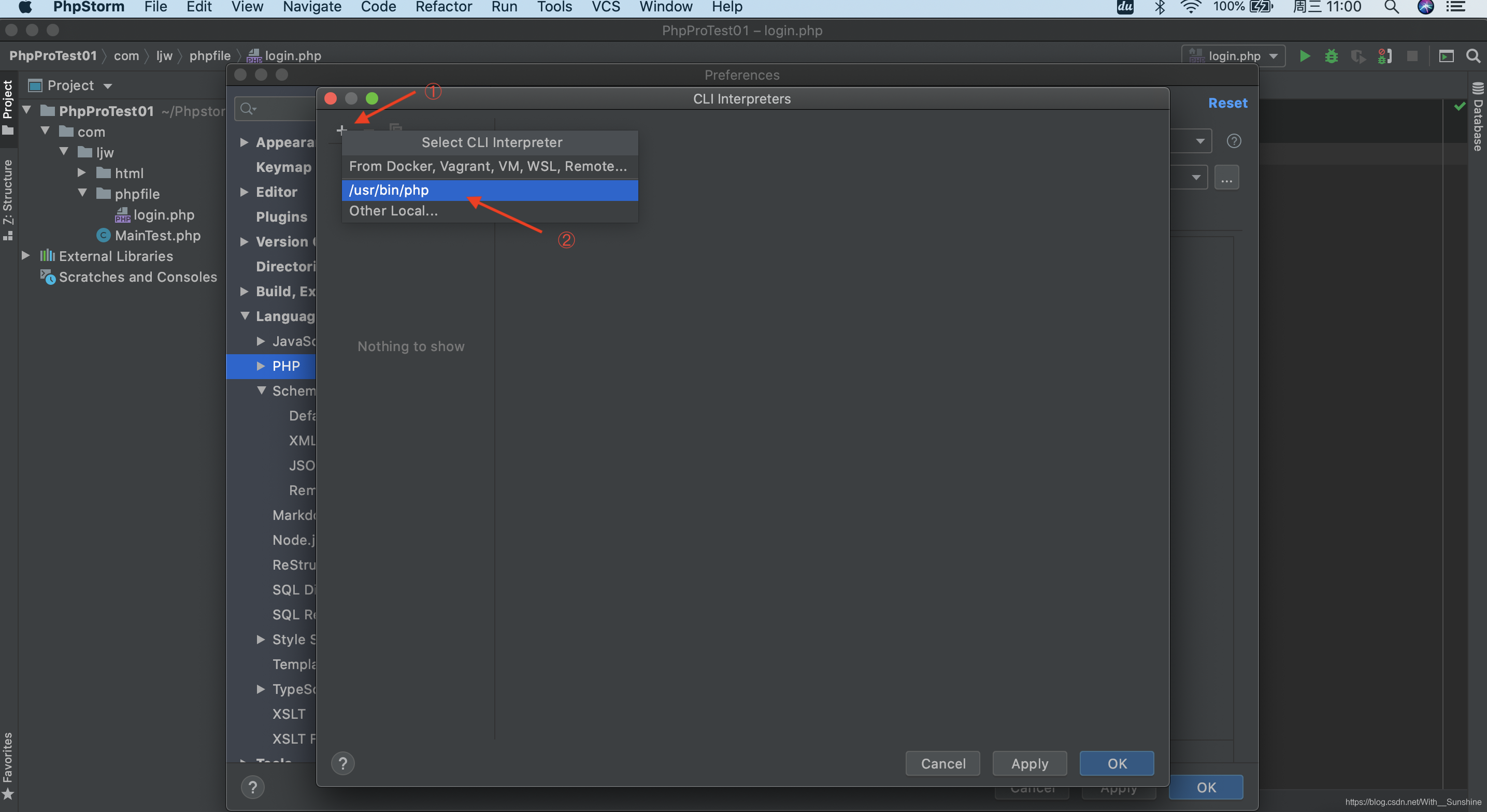Open the Database side panel tab

pyautogui.click(x=1477, y=118)
